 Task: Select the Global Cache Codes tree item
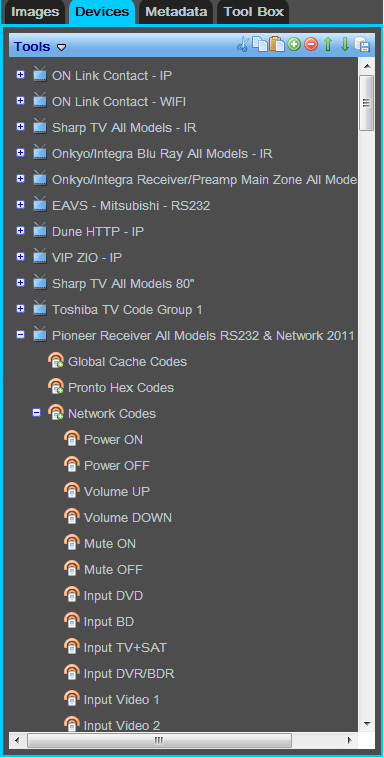click(127, 362)
